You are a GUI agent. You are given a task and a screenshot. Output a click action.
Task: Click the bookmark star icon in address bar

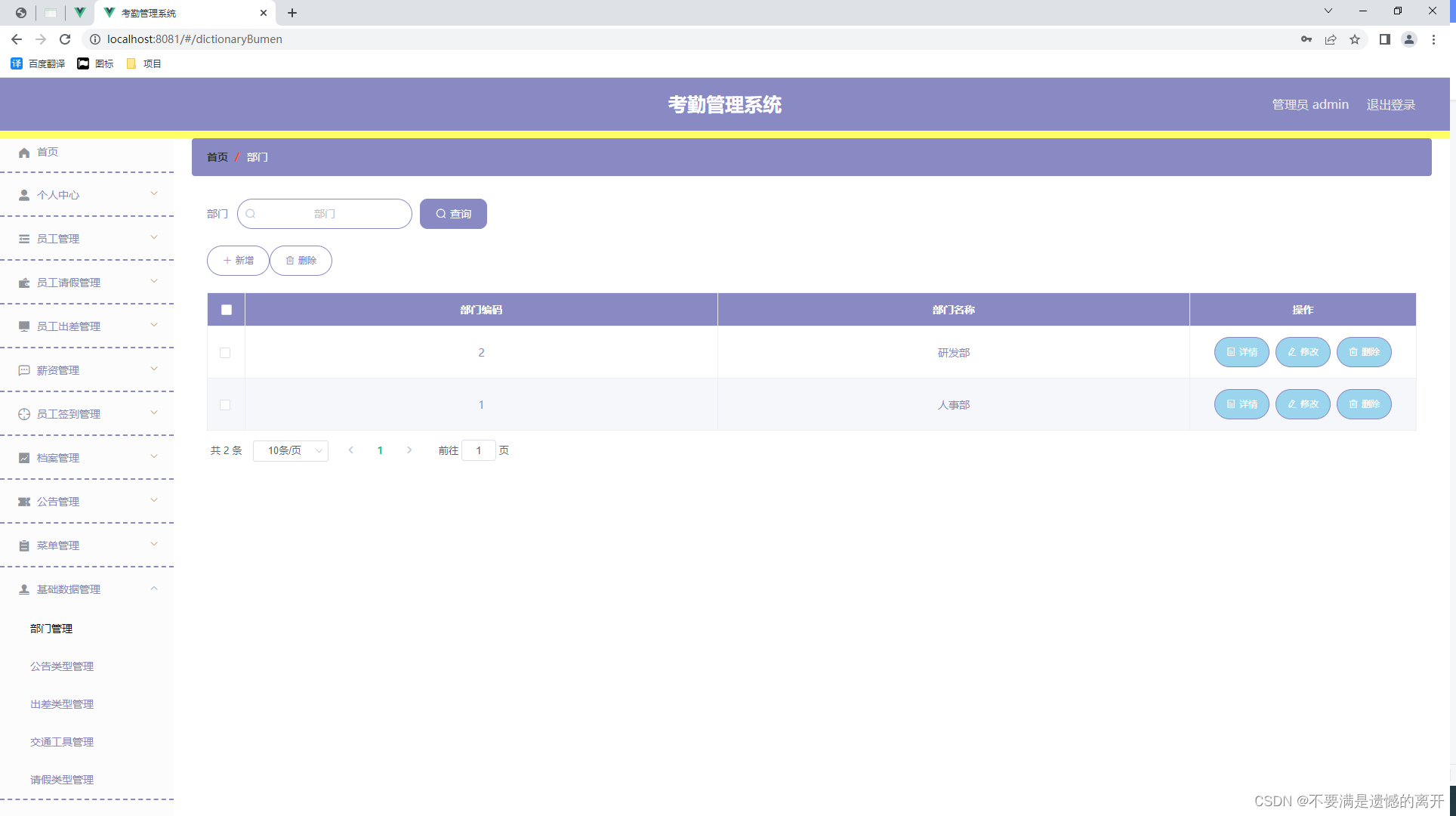point(1355,39)
